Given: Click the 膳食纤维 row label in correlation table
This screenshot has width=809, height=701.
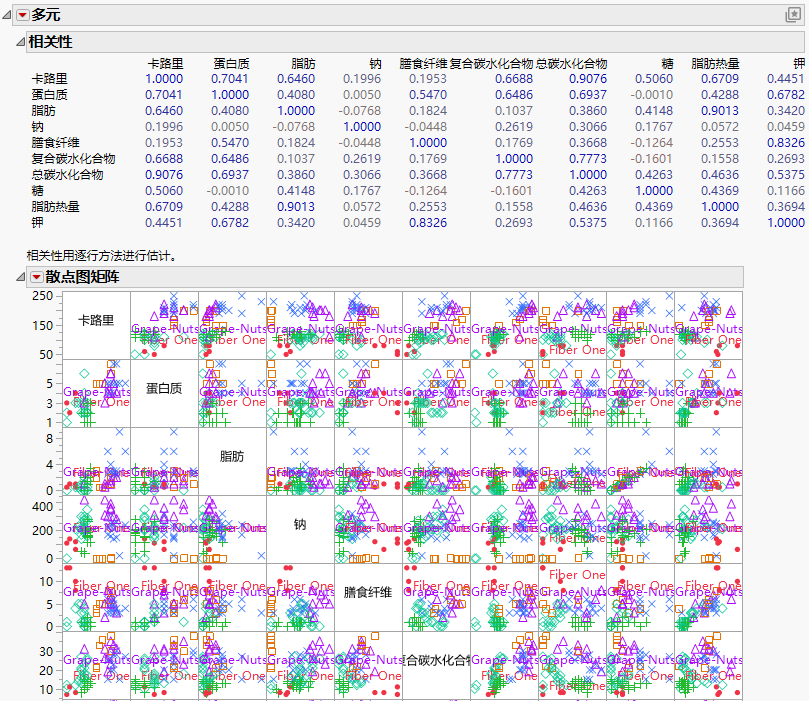Looking at the screenshot, I should [57, 143].
